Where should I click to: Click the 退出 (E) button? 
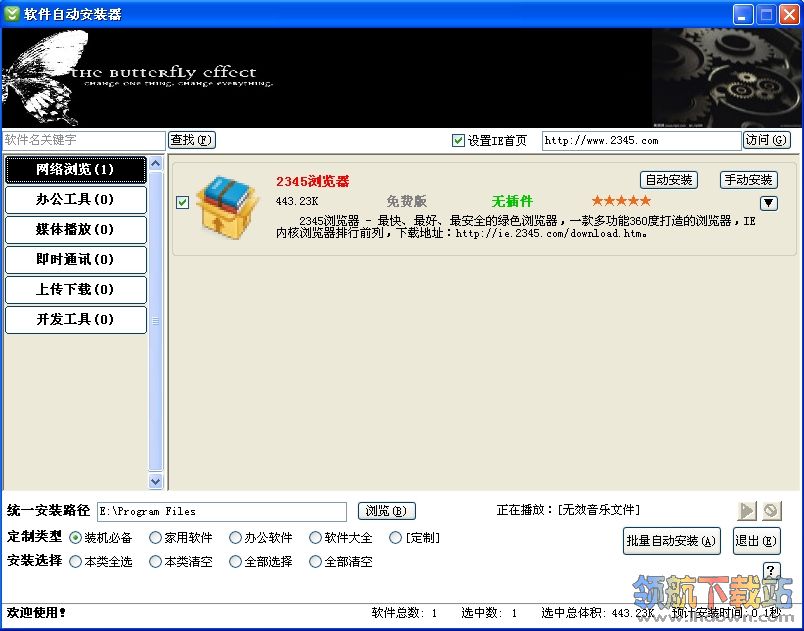coord(756,541)
